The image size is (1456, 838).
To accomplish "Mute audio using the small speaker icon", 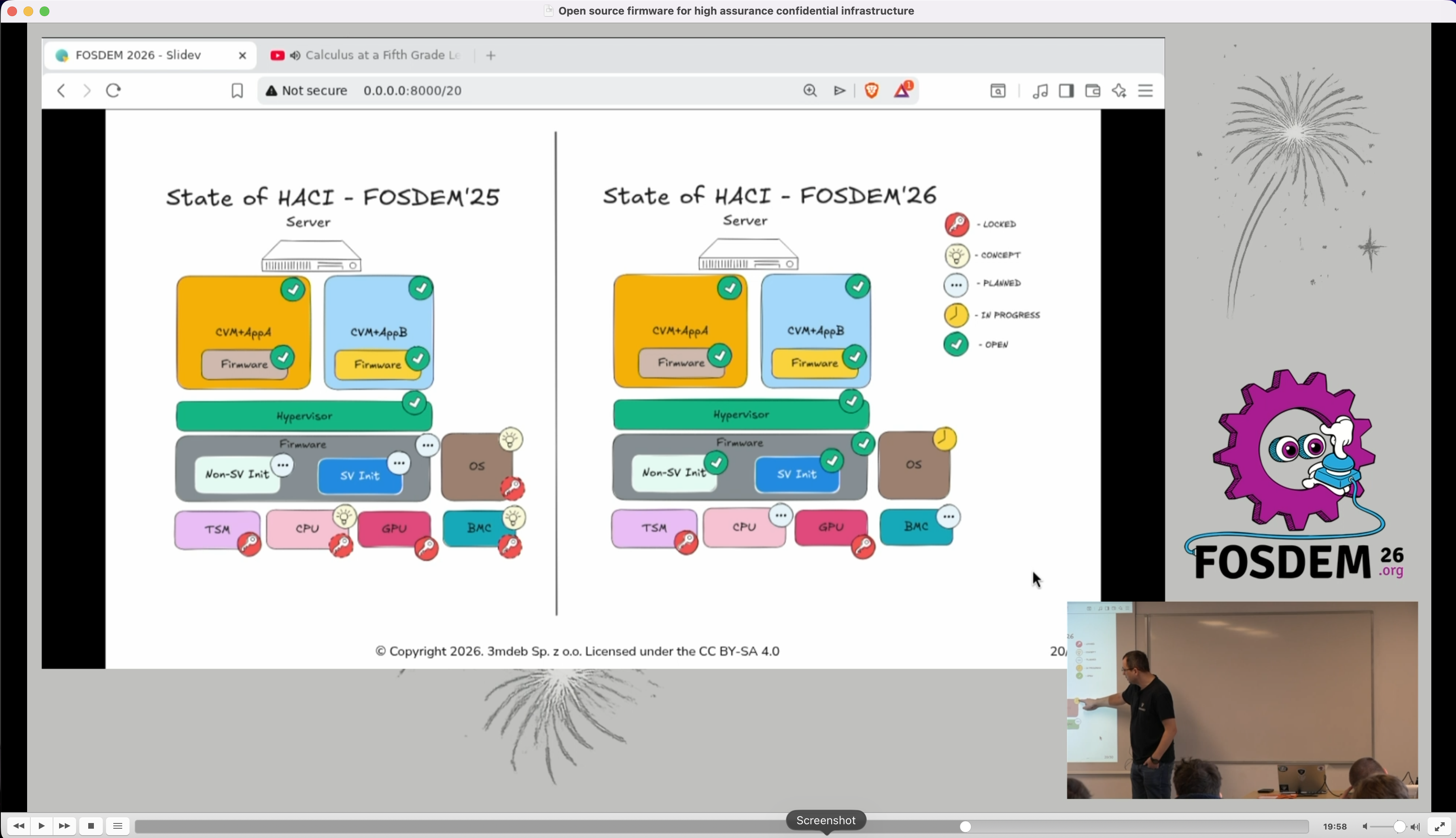I will coord(1365,827).
